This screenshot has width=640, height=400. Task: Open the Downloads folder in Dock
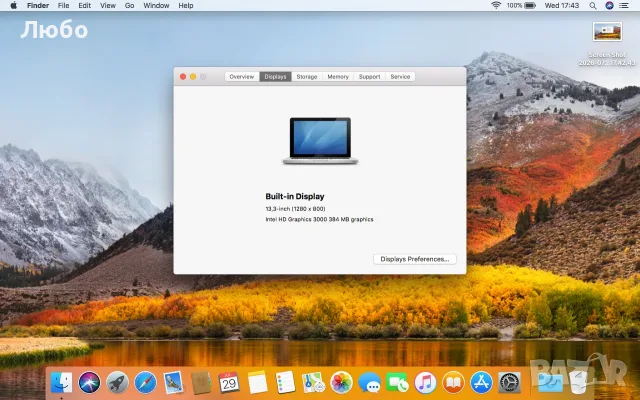coord(549,383)
